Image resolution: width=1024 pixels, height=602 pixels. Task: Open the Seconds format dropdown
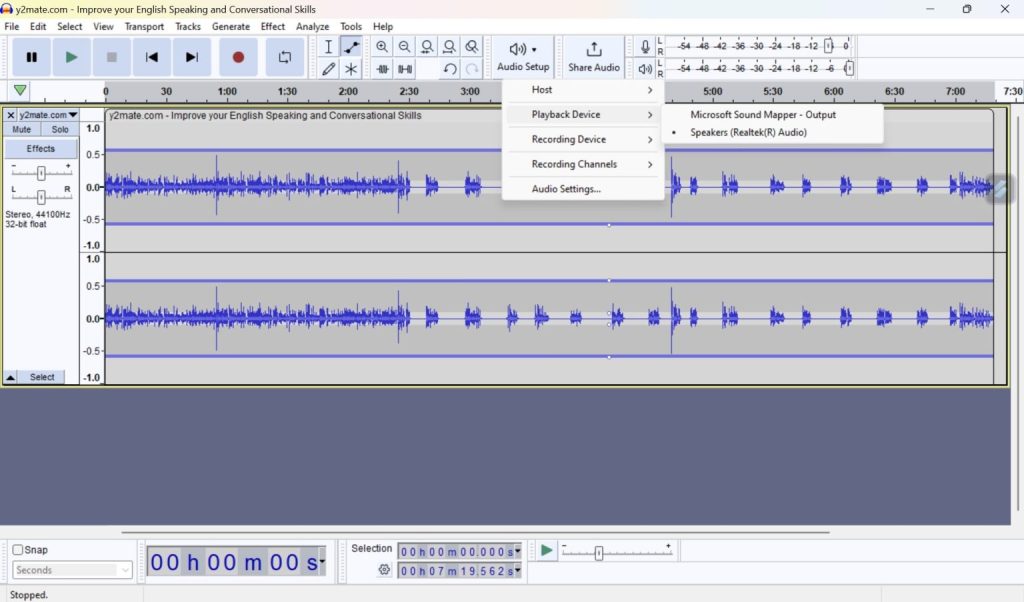70,569
